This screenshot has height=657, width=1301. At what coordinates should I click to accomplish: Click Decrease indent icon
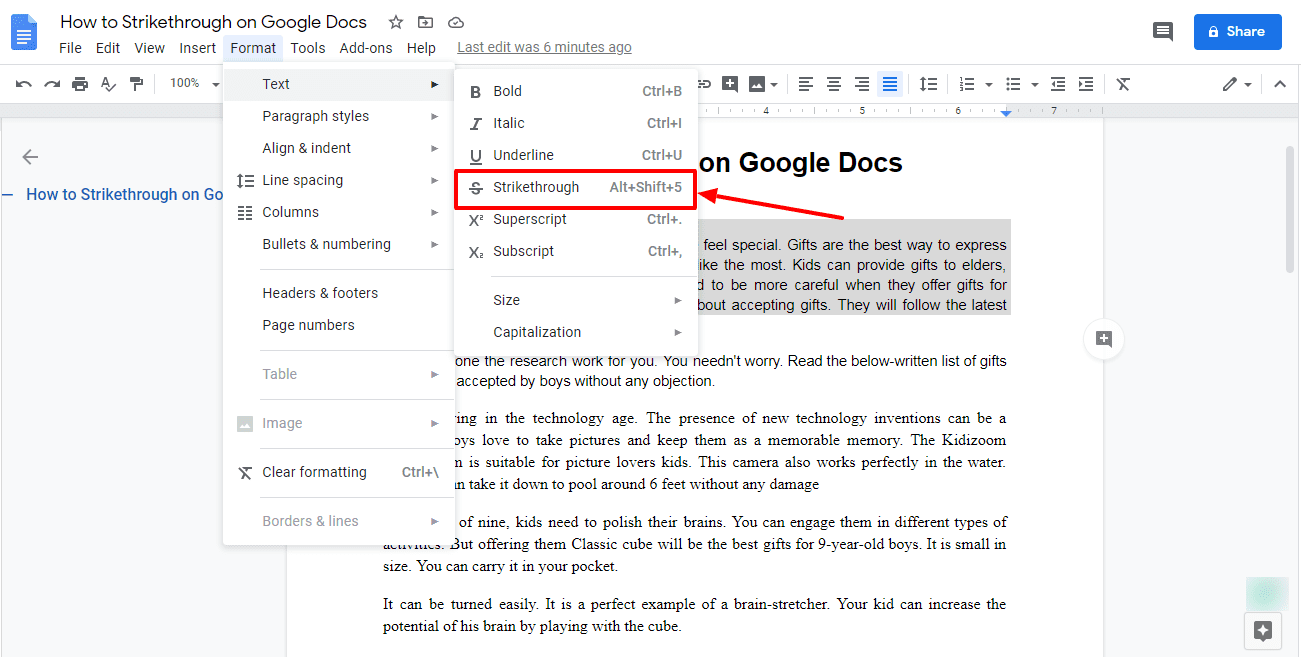click(1058, 84)
